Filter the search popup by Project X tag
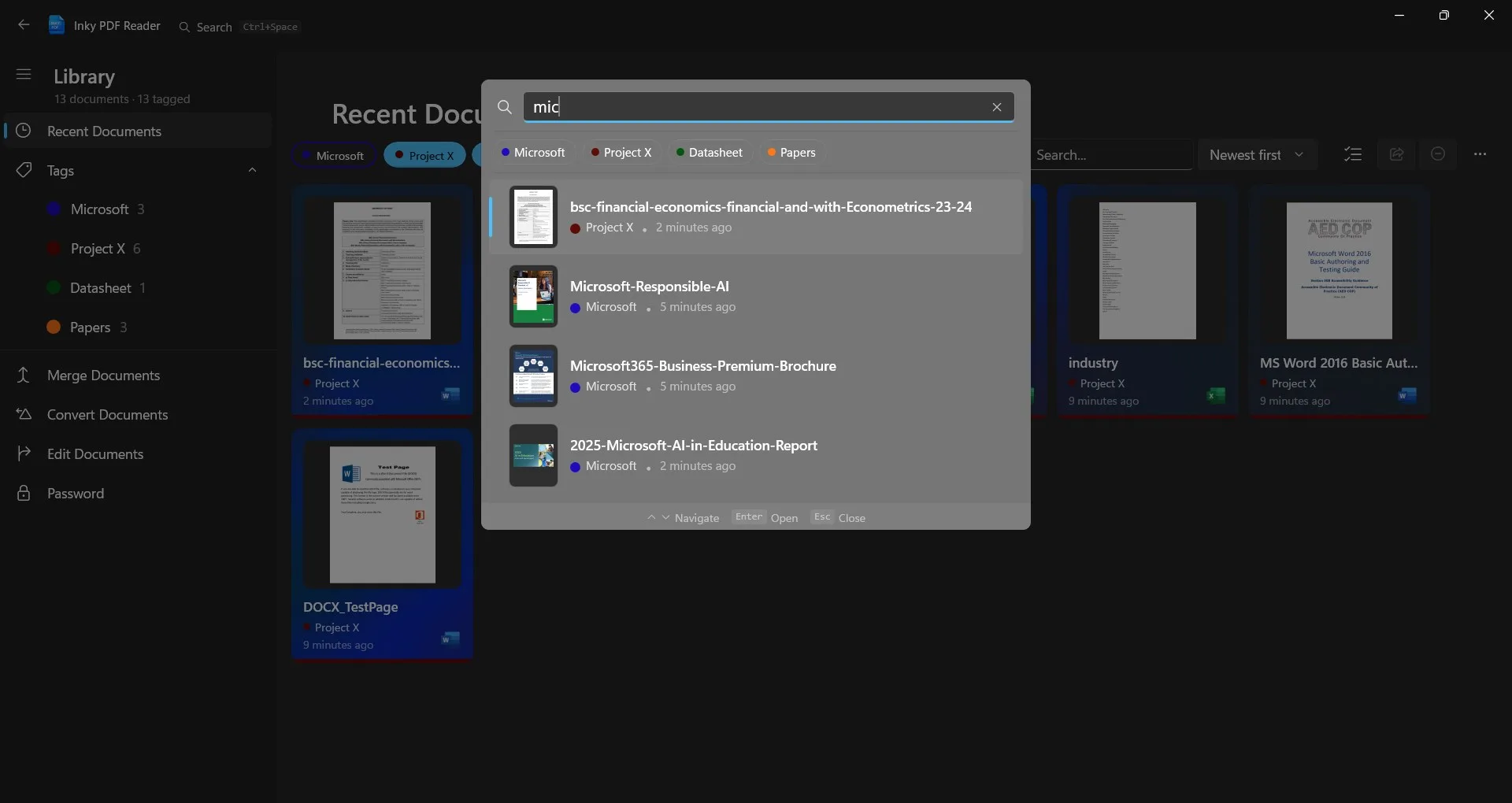This screenshot has height=803, width=1512. 621,153
